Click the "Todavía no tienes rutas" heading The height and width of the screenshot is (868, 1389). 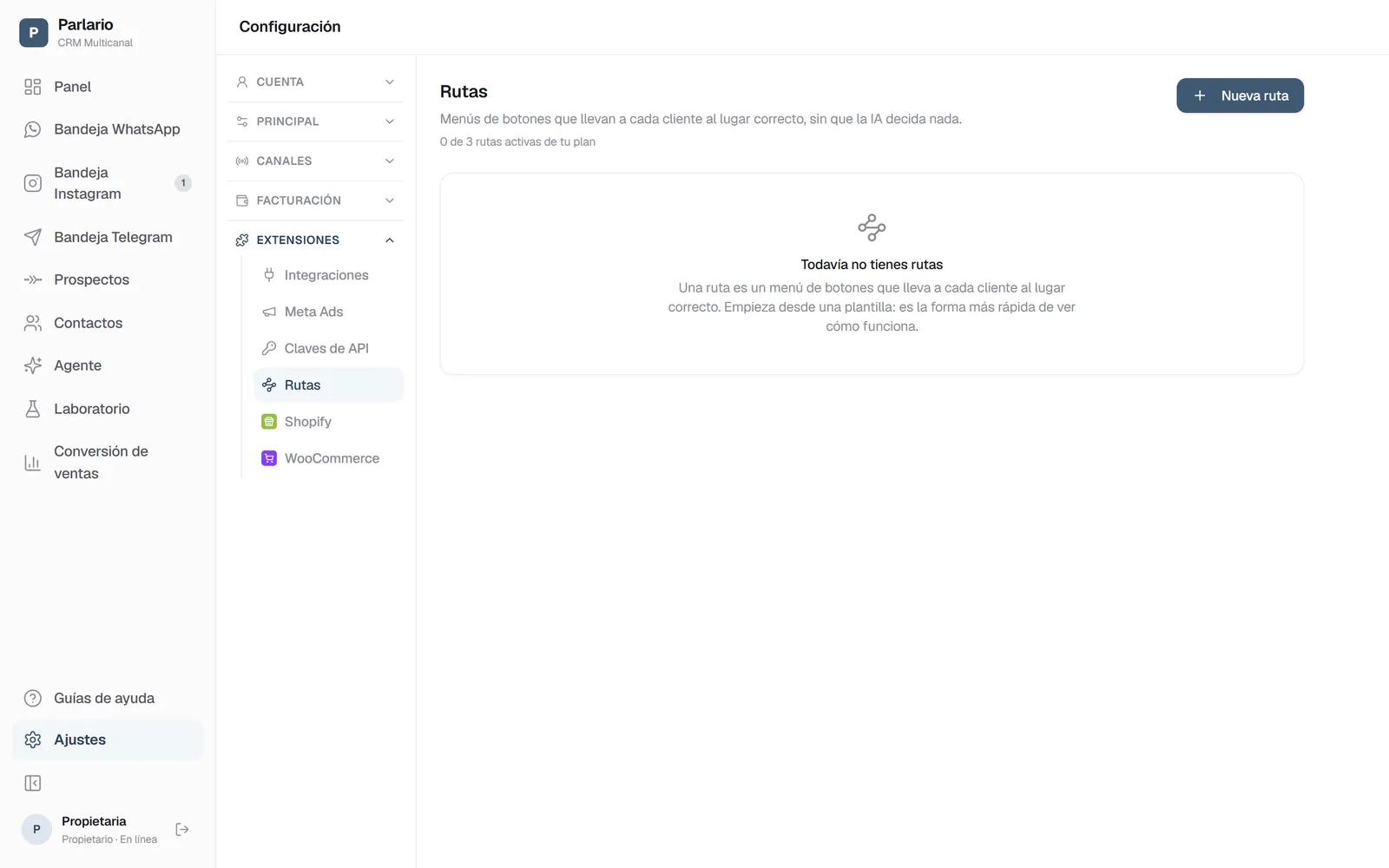[x=872, y=265]
